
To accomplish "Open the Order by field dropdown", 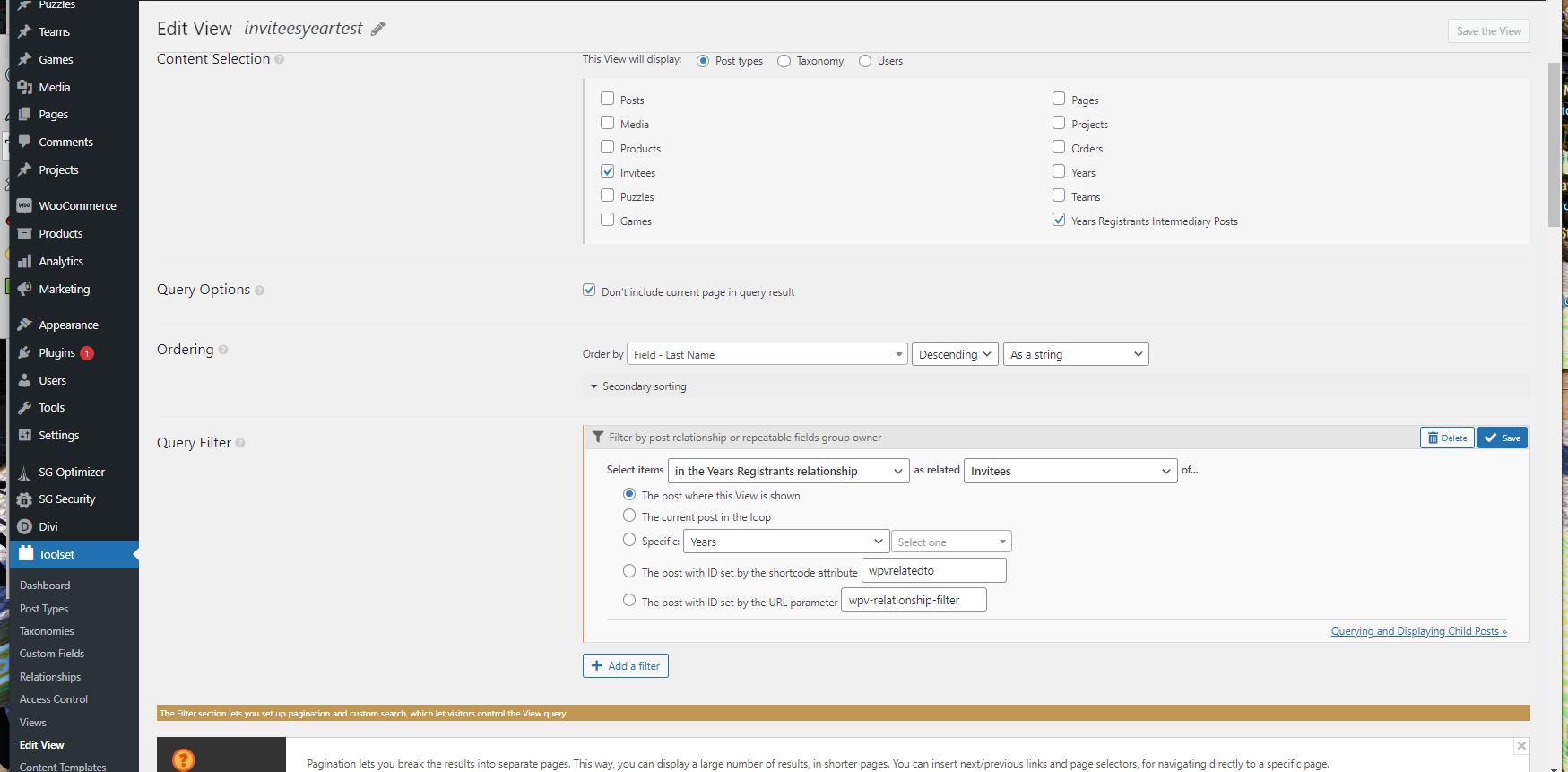I will click(767, 354).
